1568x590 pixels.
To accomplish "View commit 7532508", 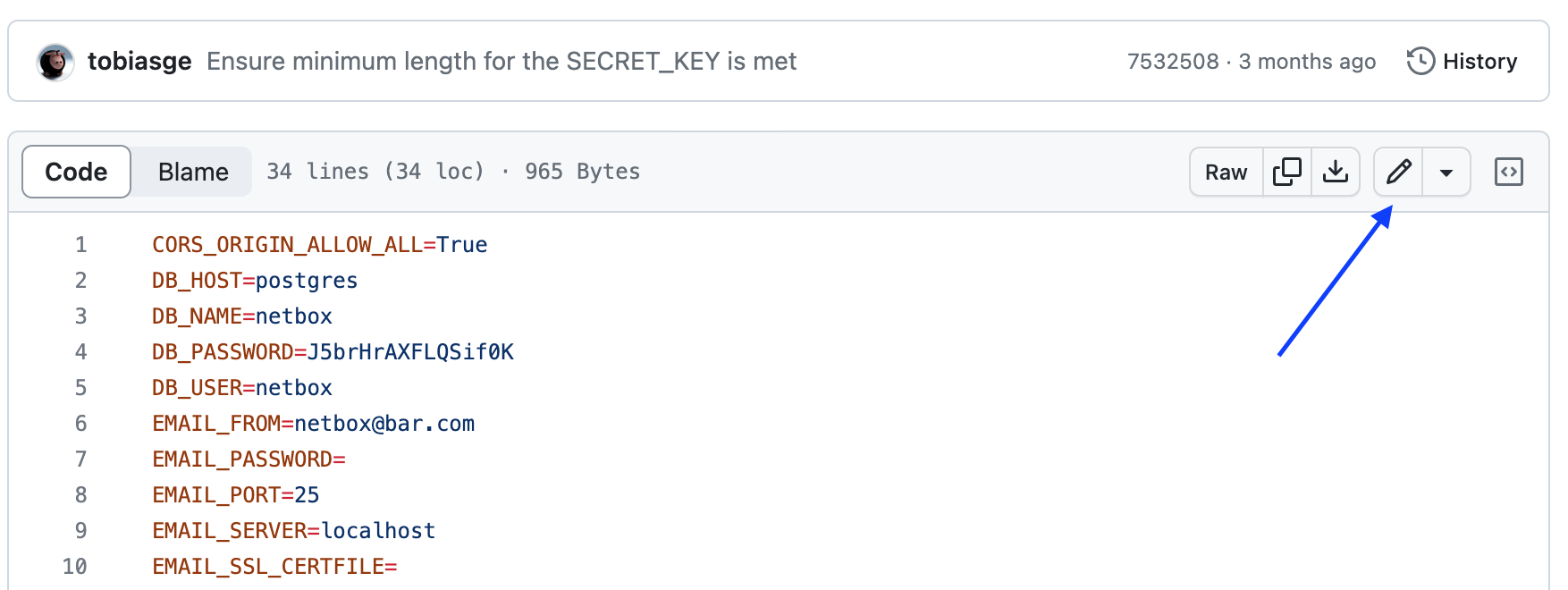I will 1172,61.
